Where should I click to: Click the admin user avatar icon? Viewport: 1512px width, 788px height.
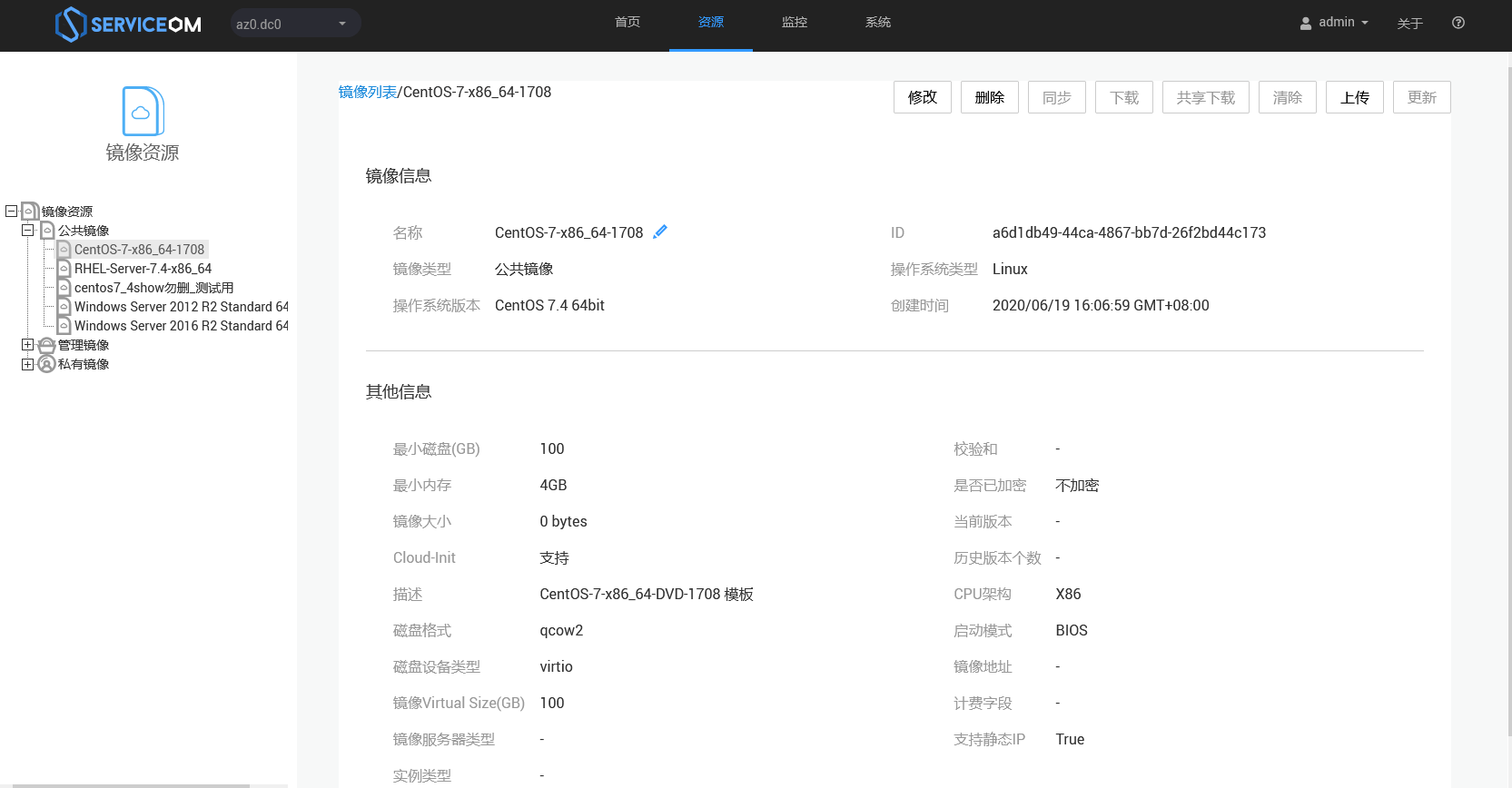point(1306,24)
